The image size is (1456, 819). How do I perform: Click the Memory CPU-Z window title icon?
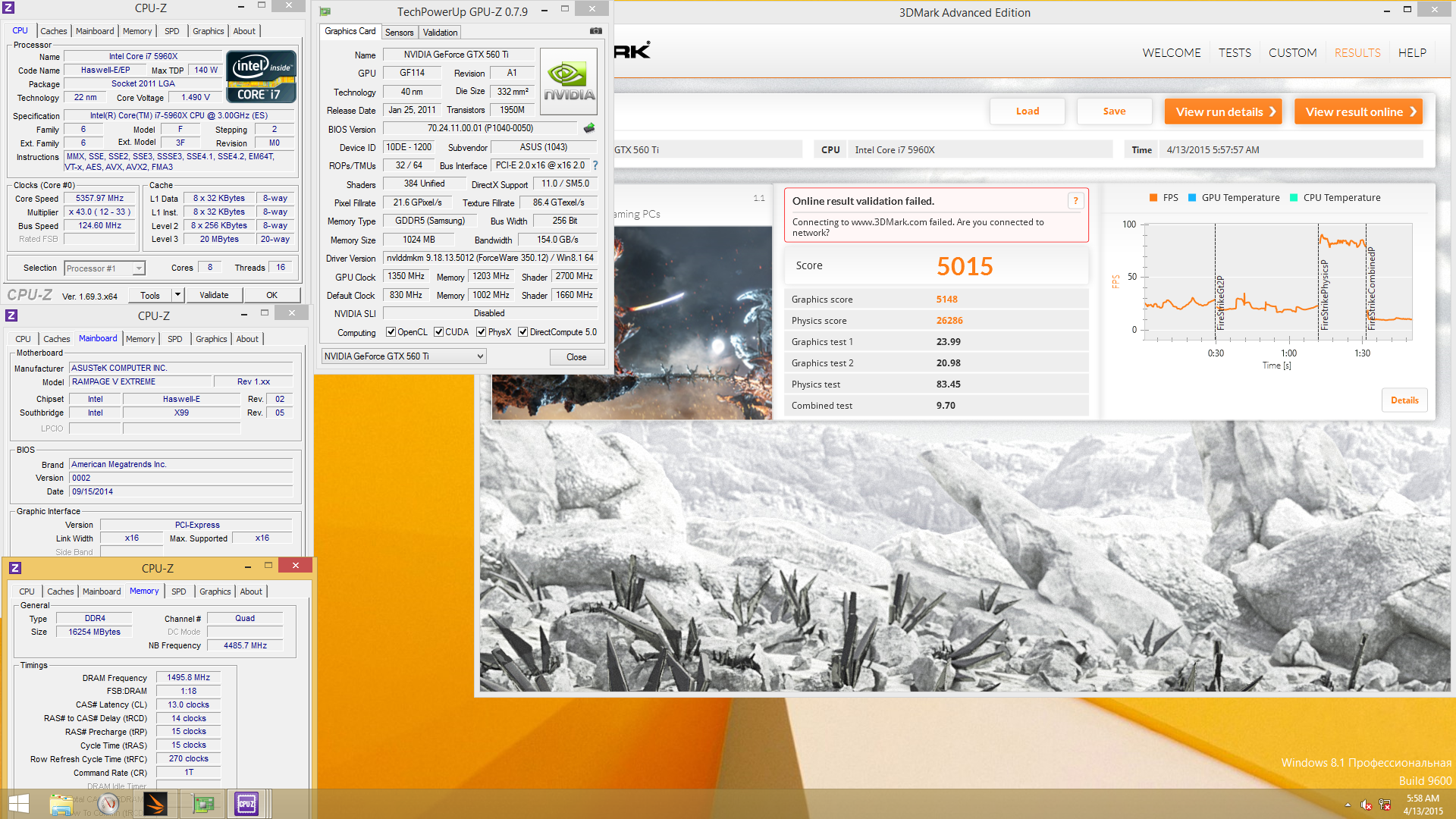(x=15, y=568)
